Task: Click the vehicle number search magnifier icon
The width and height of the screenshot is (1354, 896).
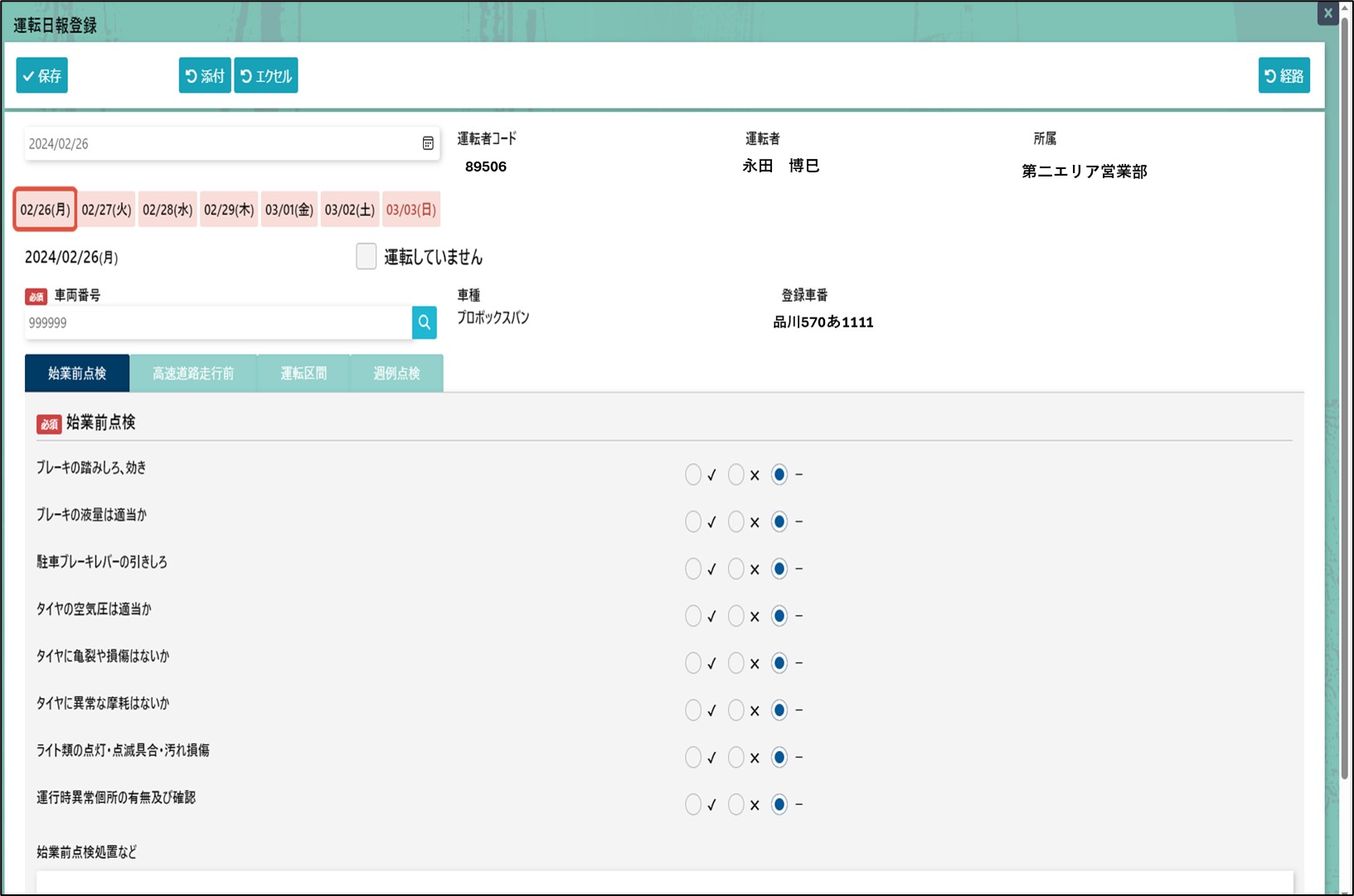Action: click(424, 322)
